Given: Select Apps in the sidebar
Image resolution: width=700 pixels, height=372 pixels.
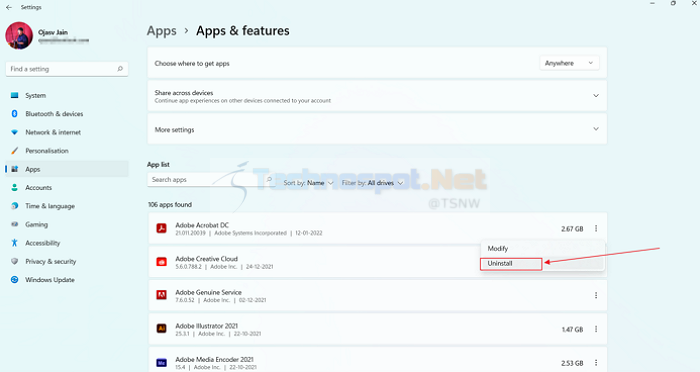Looking at the screenshot, I should tap(67, 169).
